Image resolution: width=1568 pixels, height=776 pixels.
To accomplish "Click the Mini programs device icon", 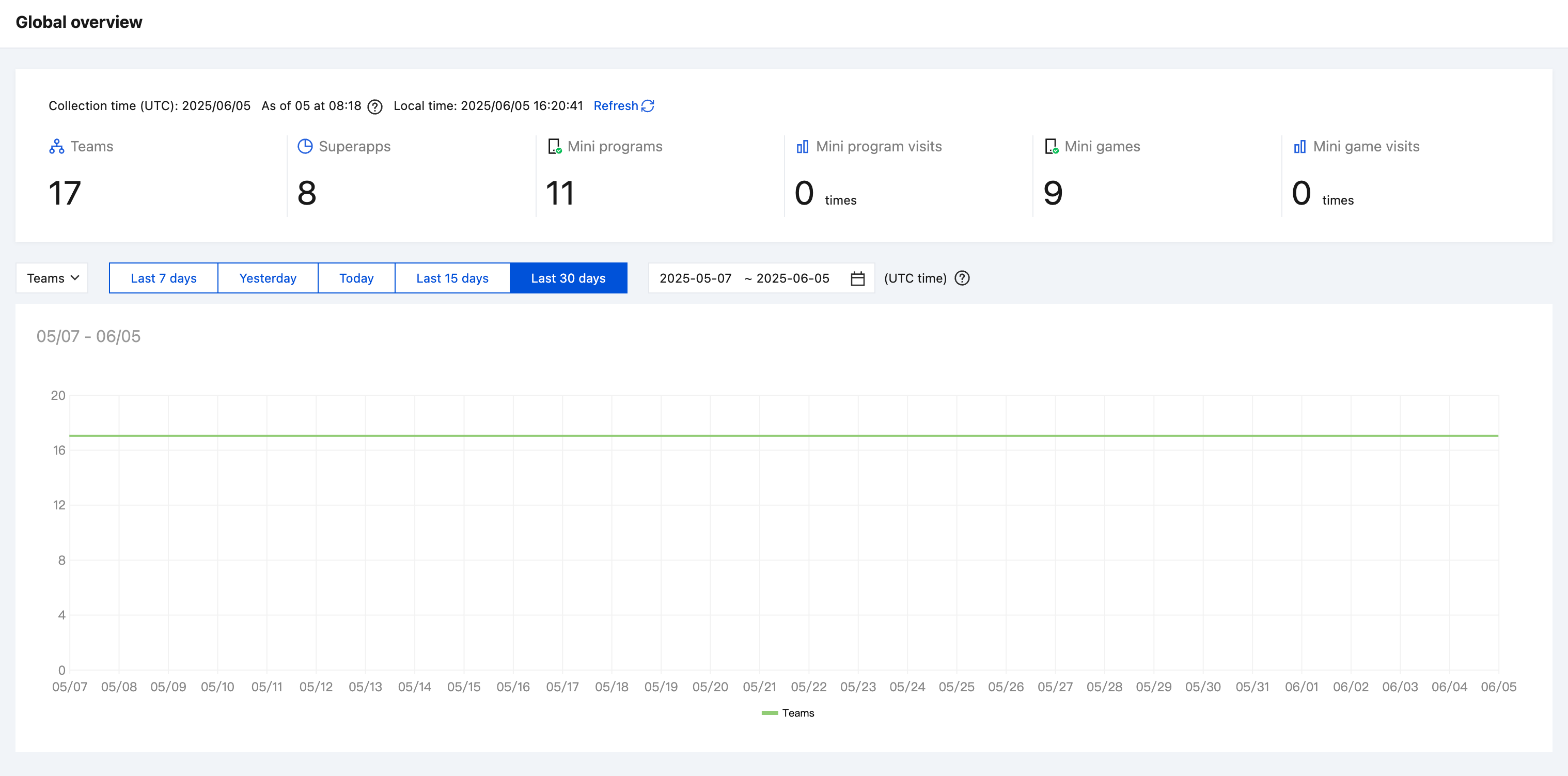I will pos(554,147).
